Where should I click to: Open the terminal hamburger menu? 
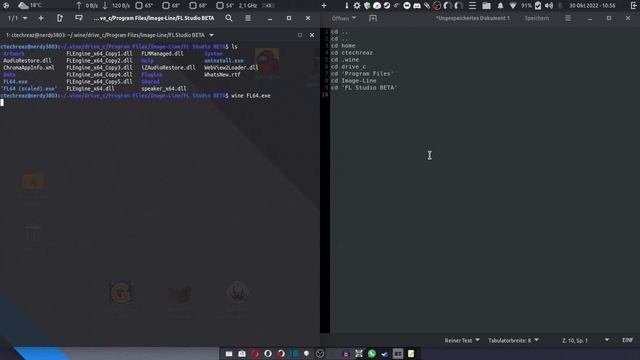[248, 18]
